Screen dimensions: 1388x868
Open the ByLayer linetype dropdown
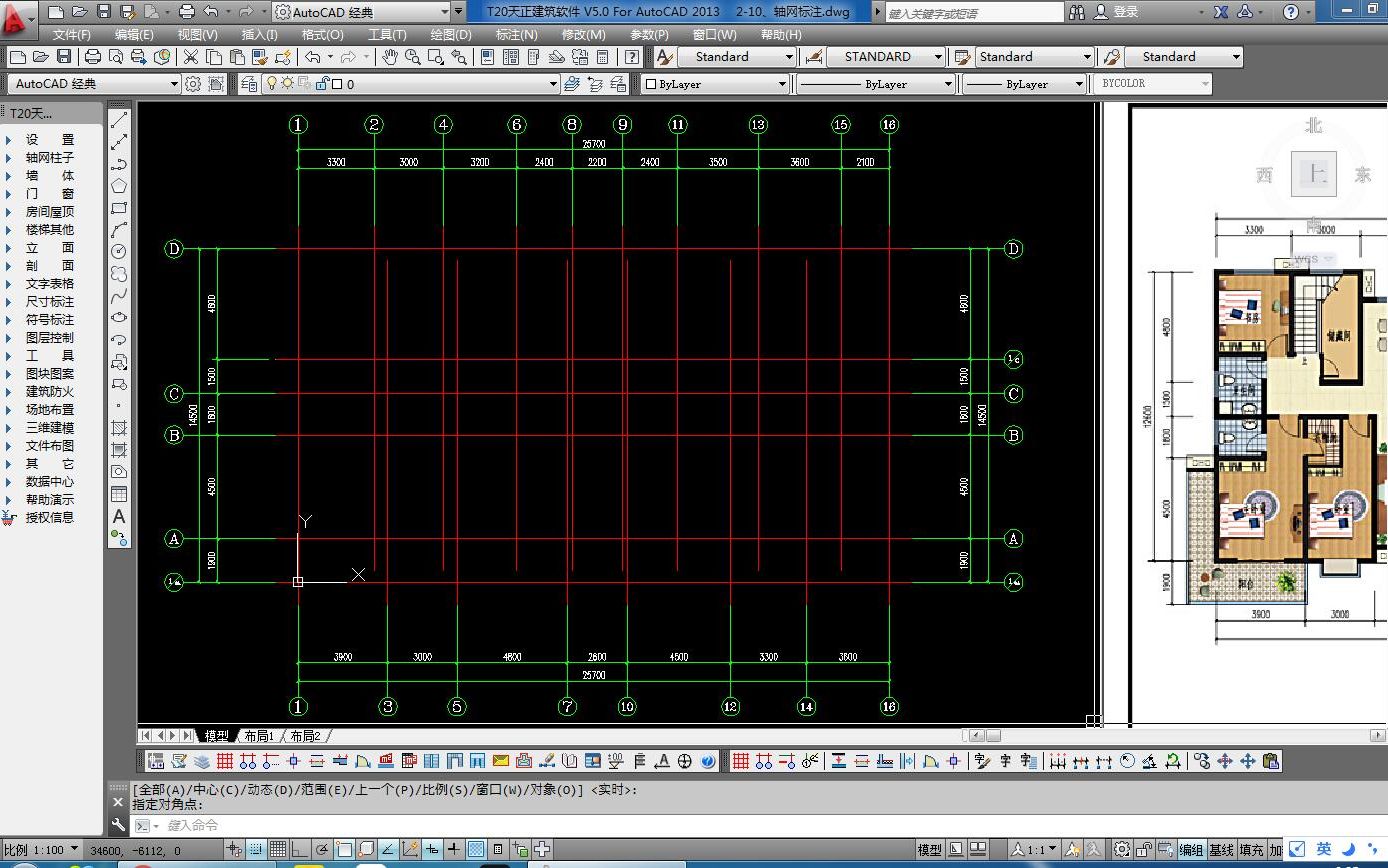tap(877, 84)
